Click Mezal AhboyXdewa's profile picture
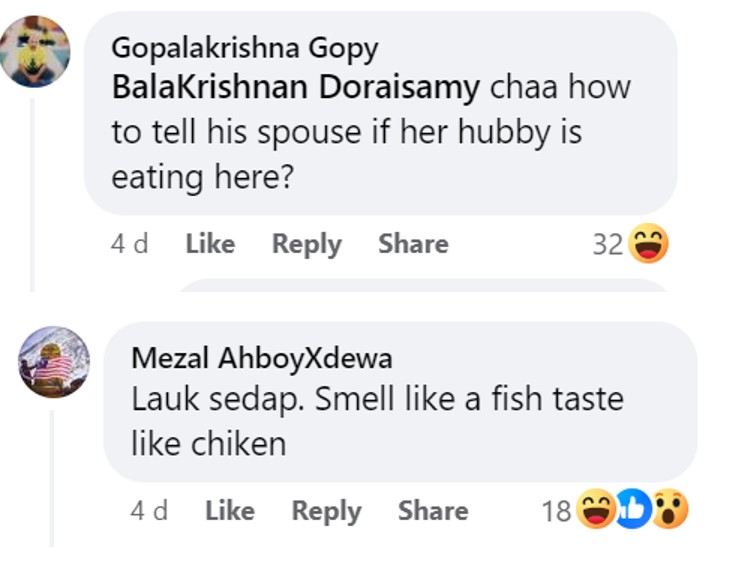This screenshot has width=732, height=577. point(54,362)
